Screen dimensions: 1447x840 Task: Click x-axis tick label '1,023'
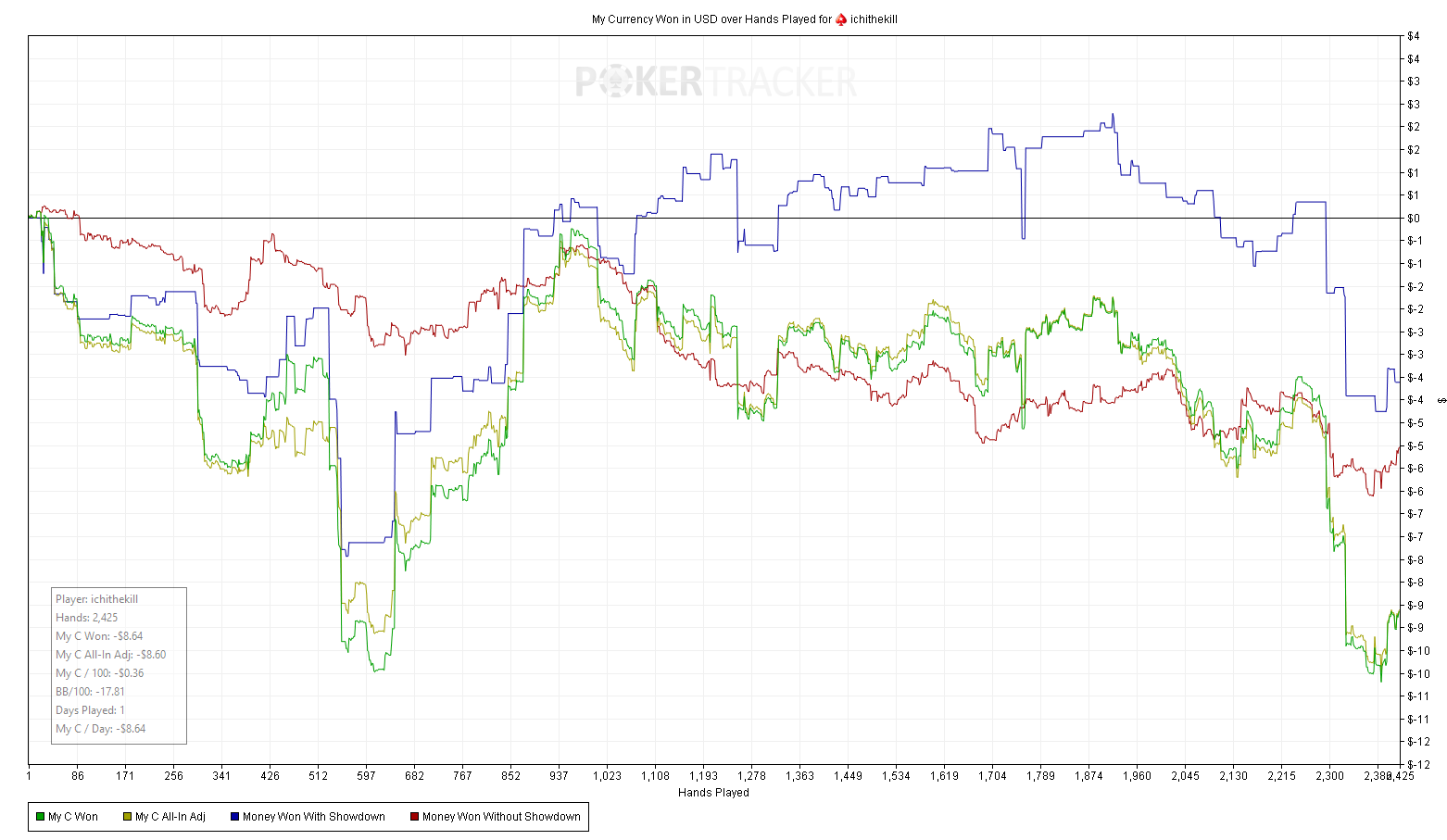tap(607, 776)
